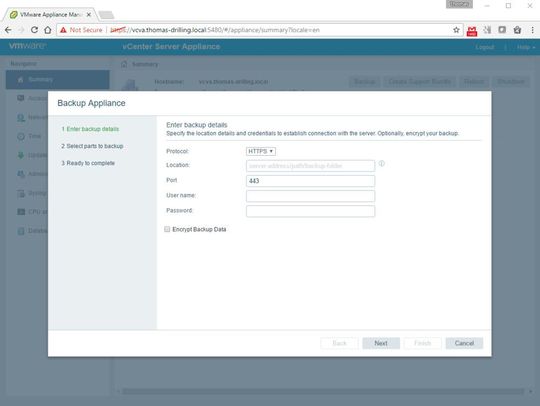Click the Logout link in header
This screenshot has width=540, height=406.
[x=485, y=47]
